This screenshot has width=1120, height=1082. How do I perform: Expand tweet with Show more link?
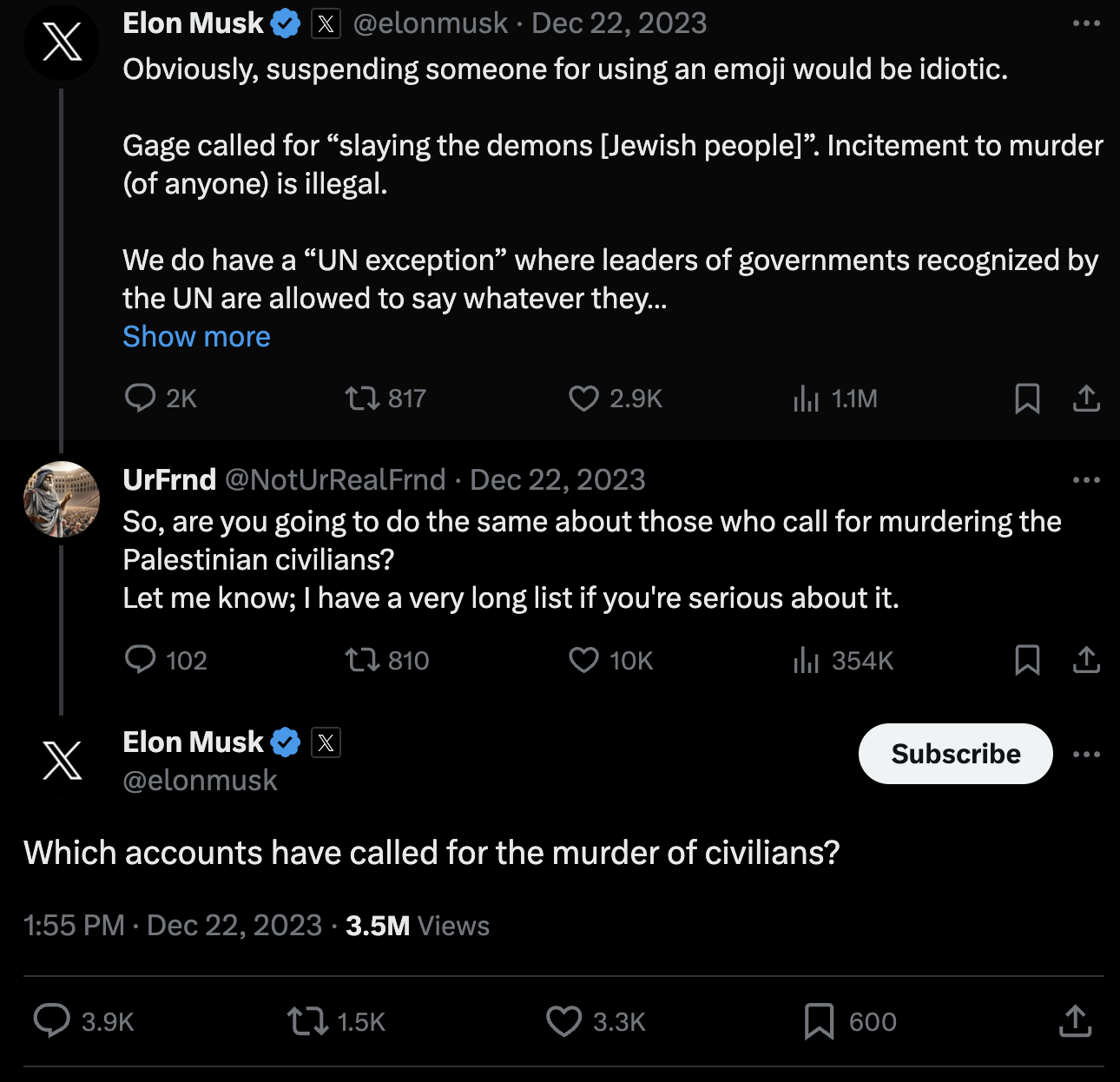(x=196, y=336)
